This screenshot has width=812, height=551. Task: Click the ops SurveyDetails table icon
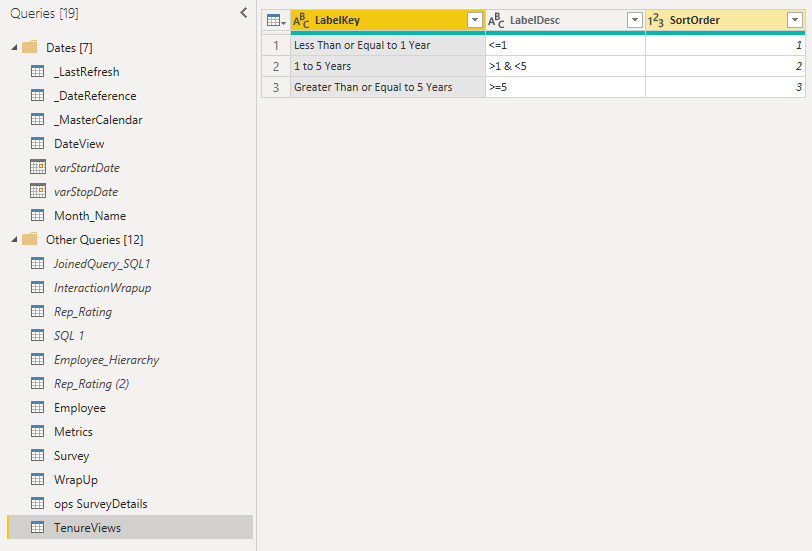click(x=38, y=503)
